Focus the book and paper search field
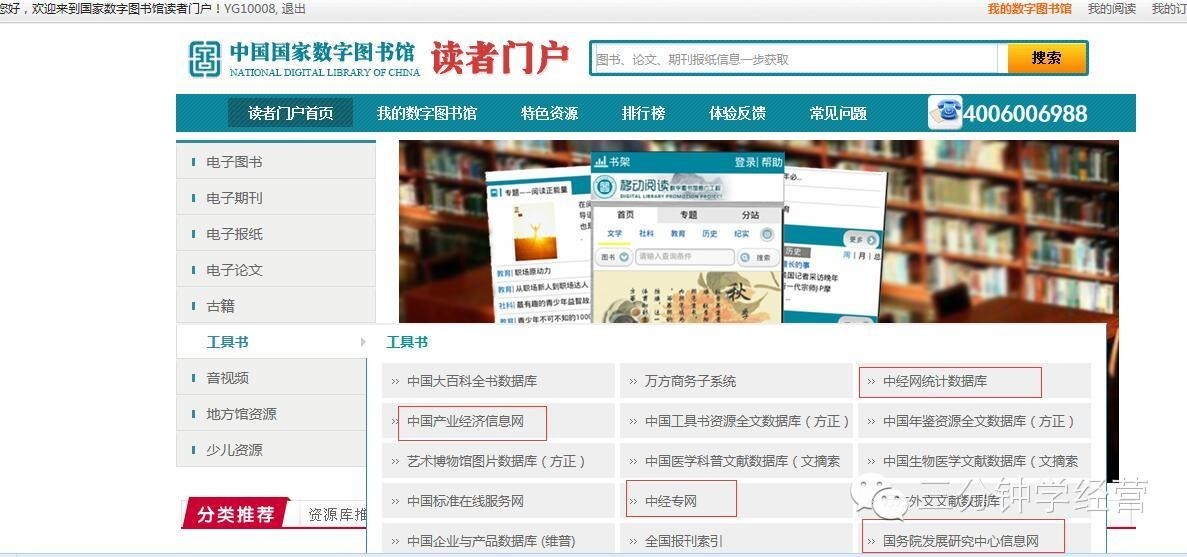Viewport: 1187px width, 557px height. pos(797,58)
